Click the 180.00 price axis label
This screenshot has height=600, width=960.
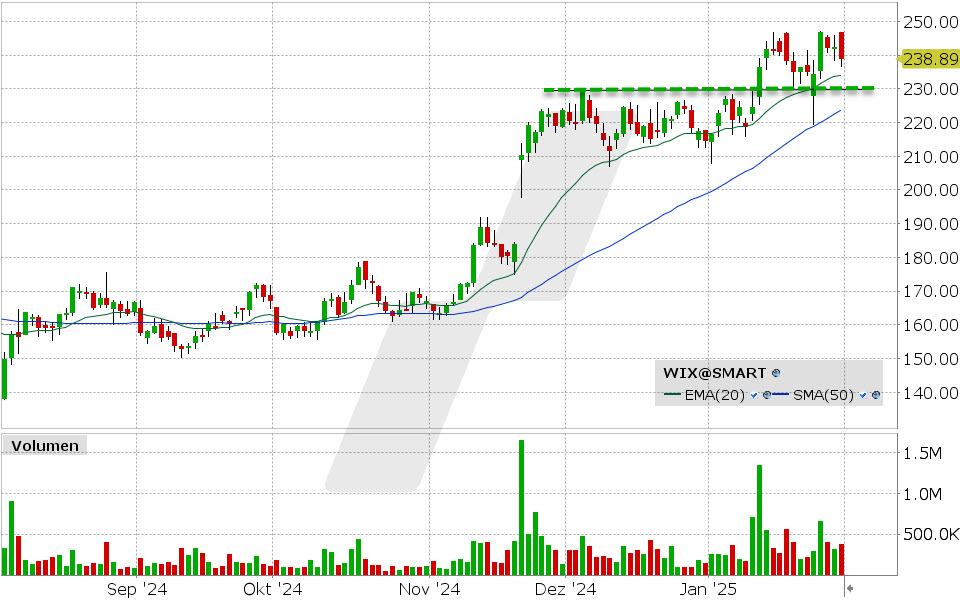click(931, 258)
